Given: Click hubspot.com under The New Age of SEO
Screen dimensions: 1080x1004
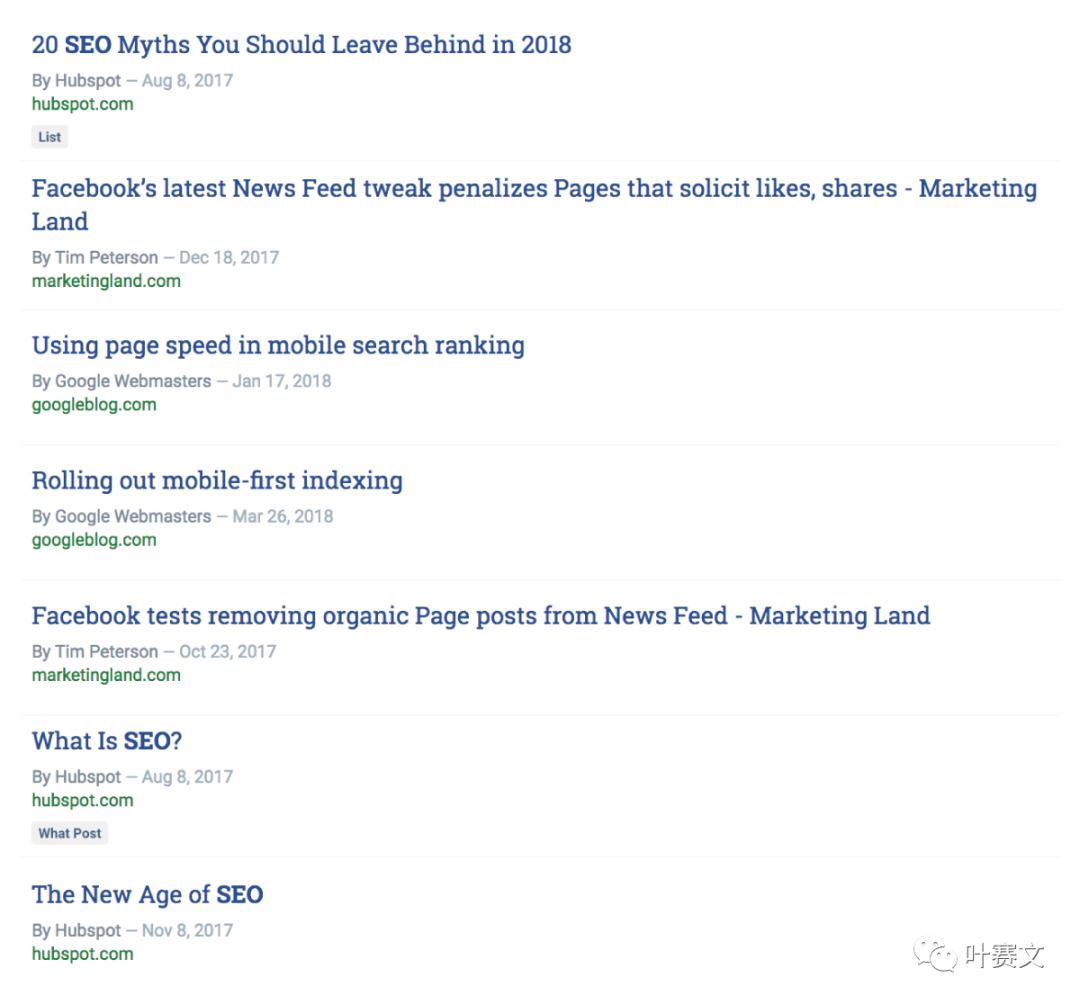Looking at the screenshot, I should pyautogui.click(x=83, y=954).
